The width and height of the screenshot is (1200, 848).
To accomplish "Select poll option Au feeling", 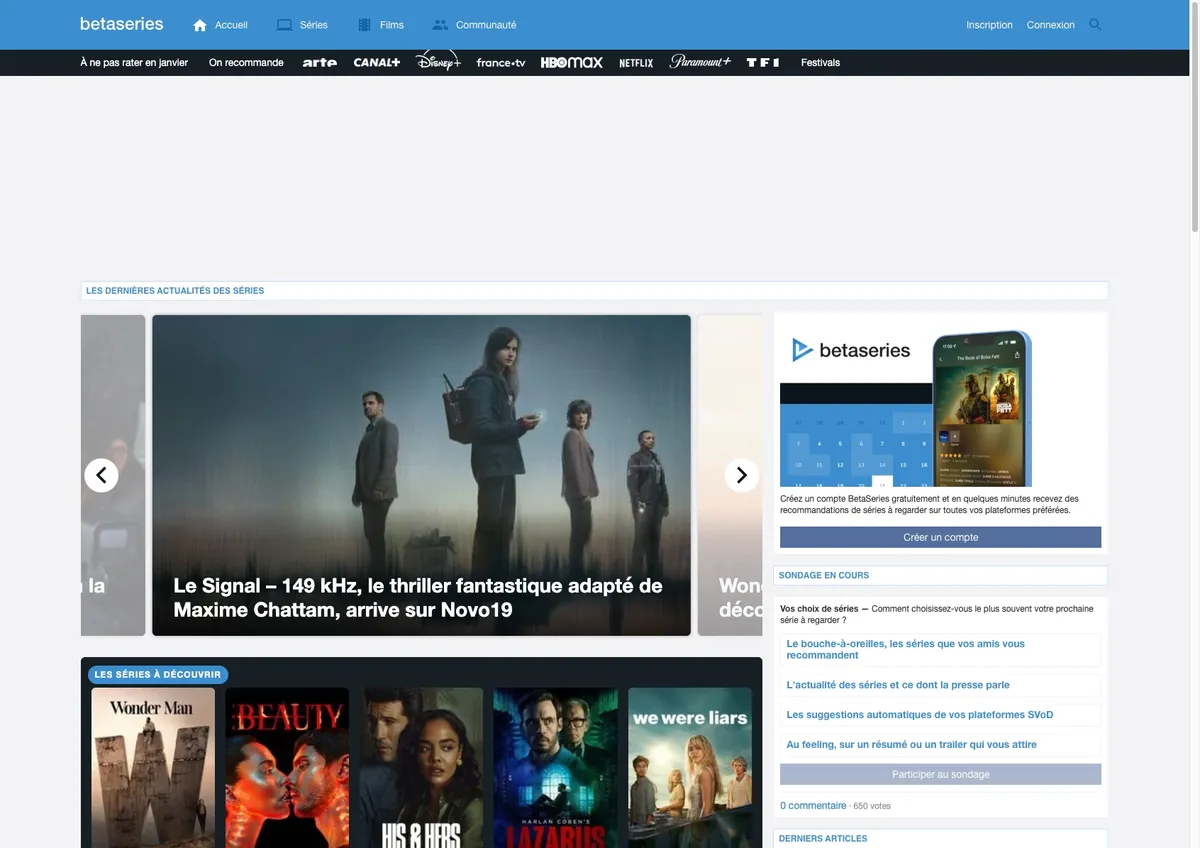I will tap(940, 745).
